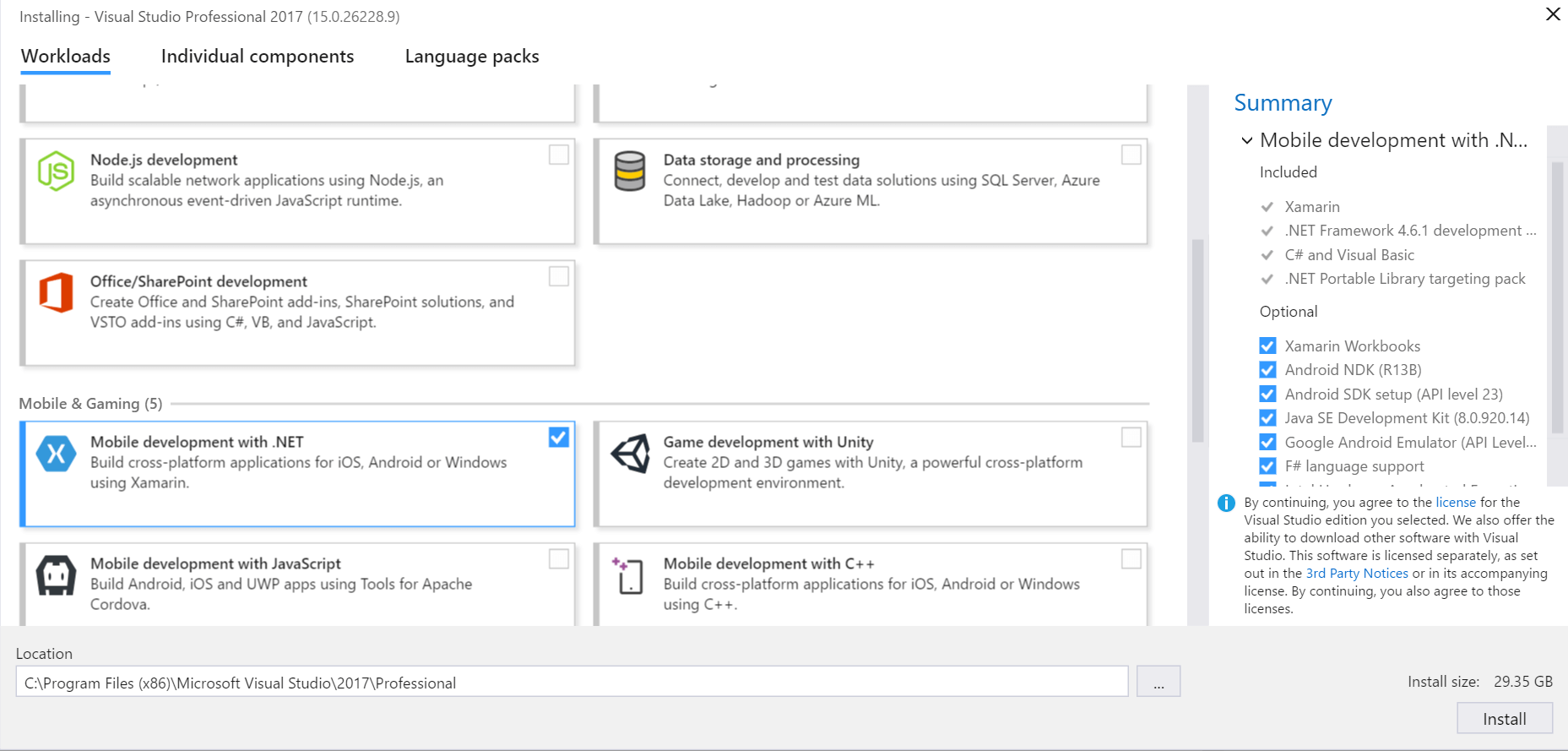The image size is (1568, 751).
Task: Check Mobile development with C++ workload
Action: [1131, 558]
